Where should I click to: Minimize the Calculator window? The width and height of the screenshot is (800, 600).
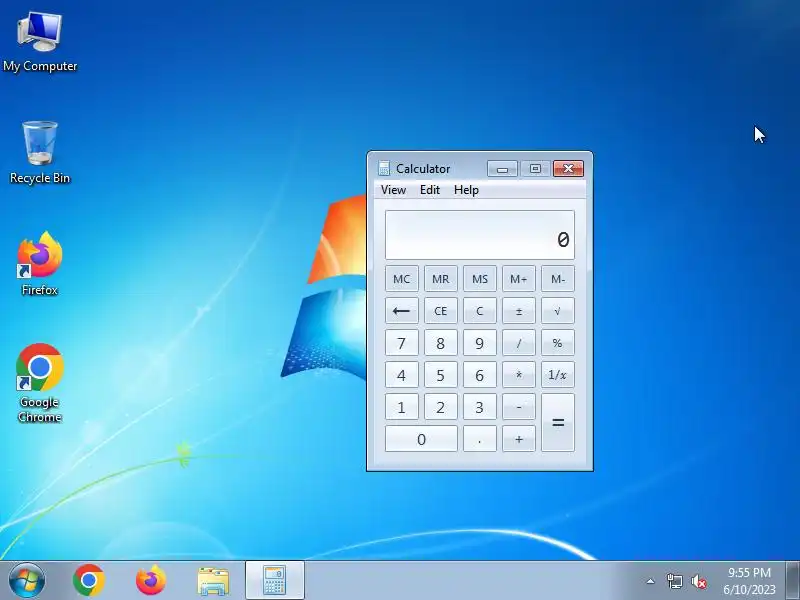[x=503, y=168]
